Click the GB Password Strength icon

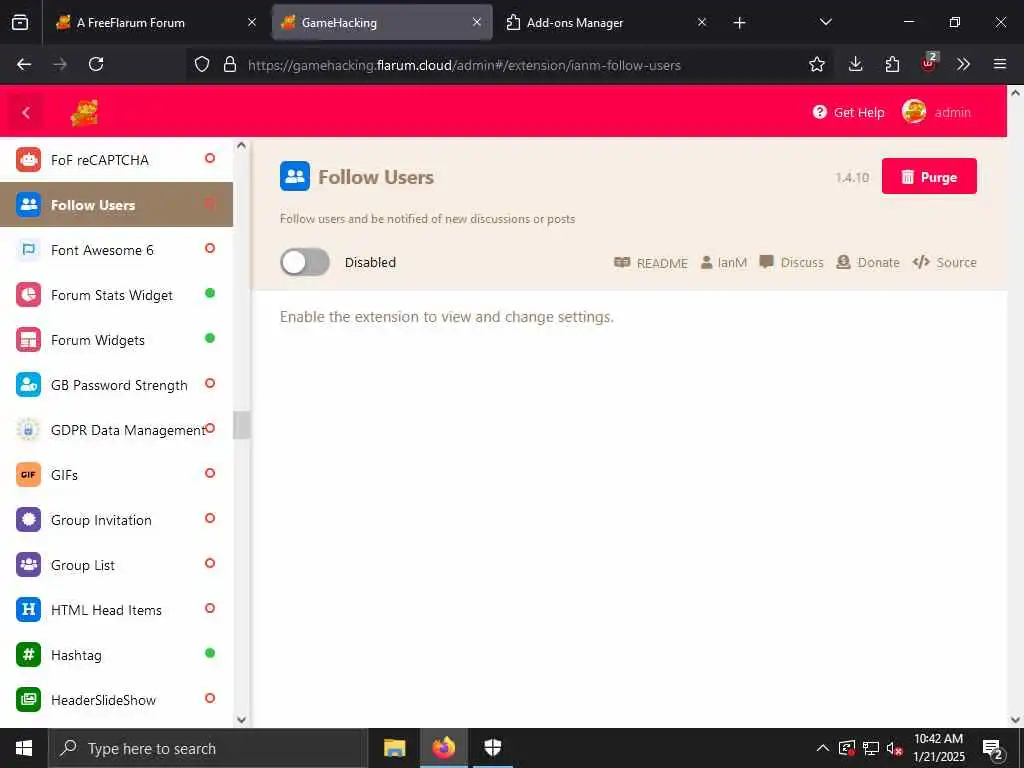pos(28,385)
